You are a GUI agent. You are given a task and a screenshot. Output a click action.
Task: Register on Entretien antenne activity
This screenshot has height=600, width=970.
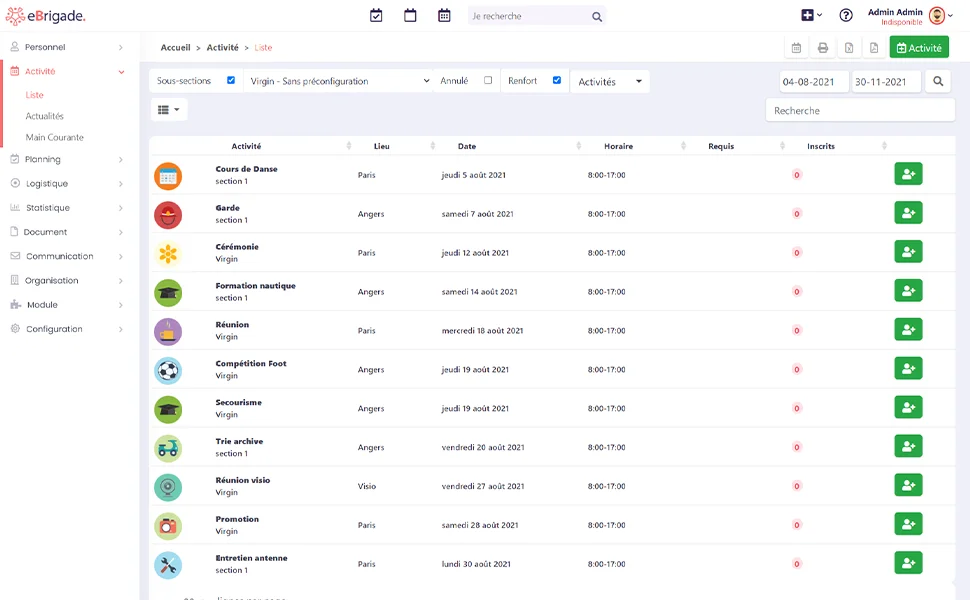(908, 564)
